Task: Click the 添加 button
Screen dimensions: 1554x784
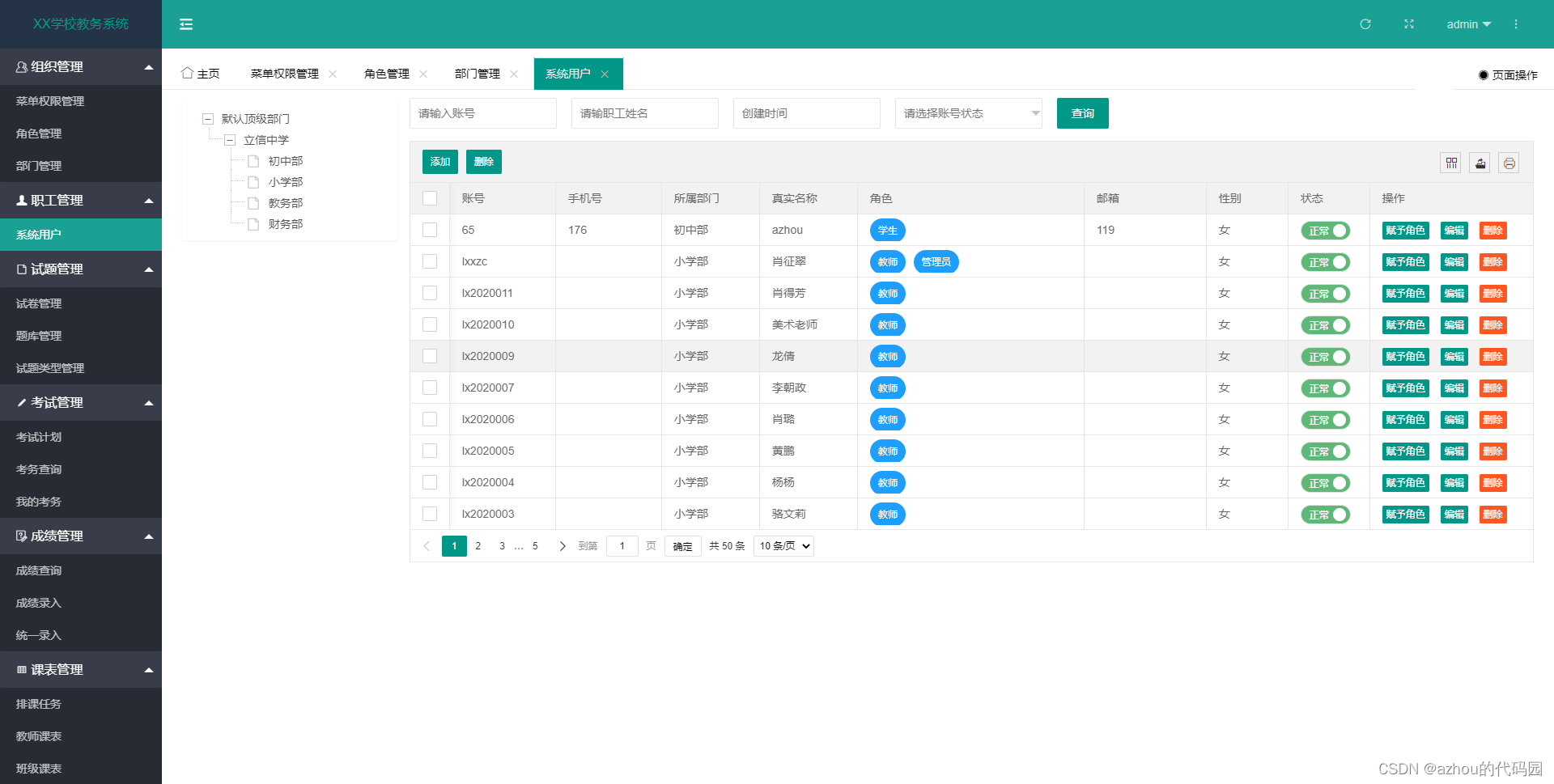Action: (440, 162)
